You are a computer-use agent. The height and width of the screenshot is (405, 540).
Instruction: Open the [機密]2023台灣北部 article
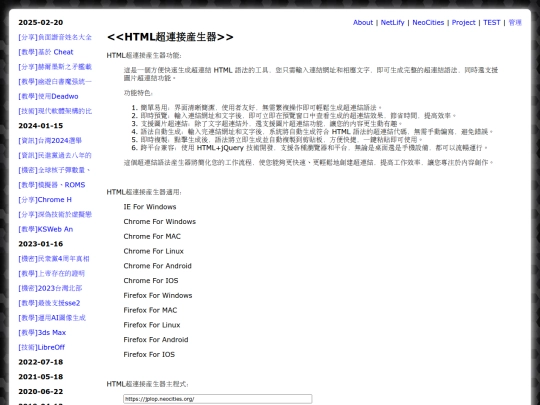tap(50, 288)
